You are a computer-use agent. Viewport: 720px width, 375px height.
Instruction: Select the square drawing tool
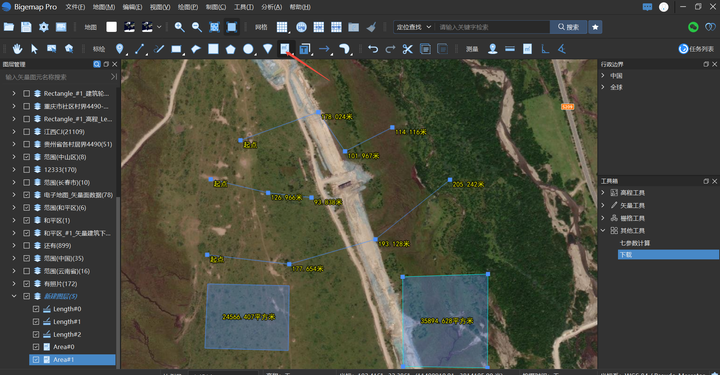(x=213, y=49)
